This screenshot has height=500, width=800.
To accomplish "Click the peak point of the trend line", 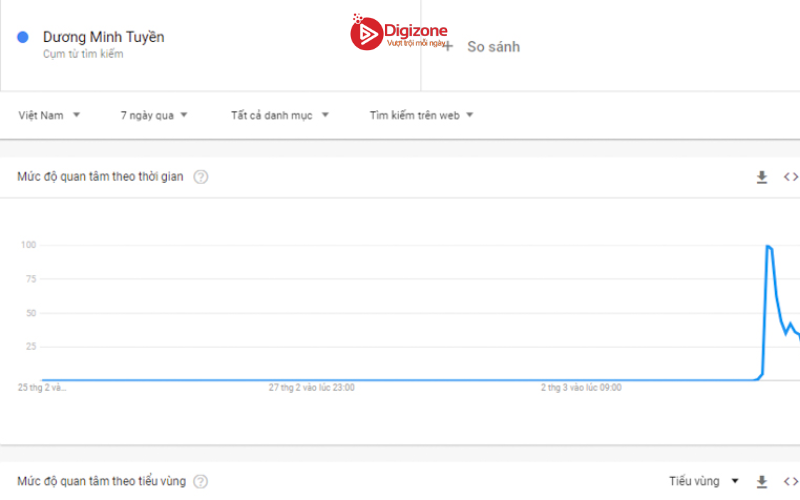I will point(768,246).
